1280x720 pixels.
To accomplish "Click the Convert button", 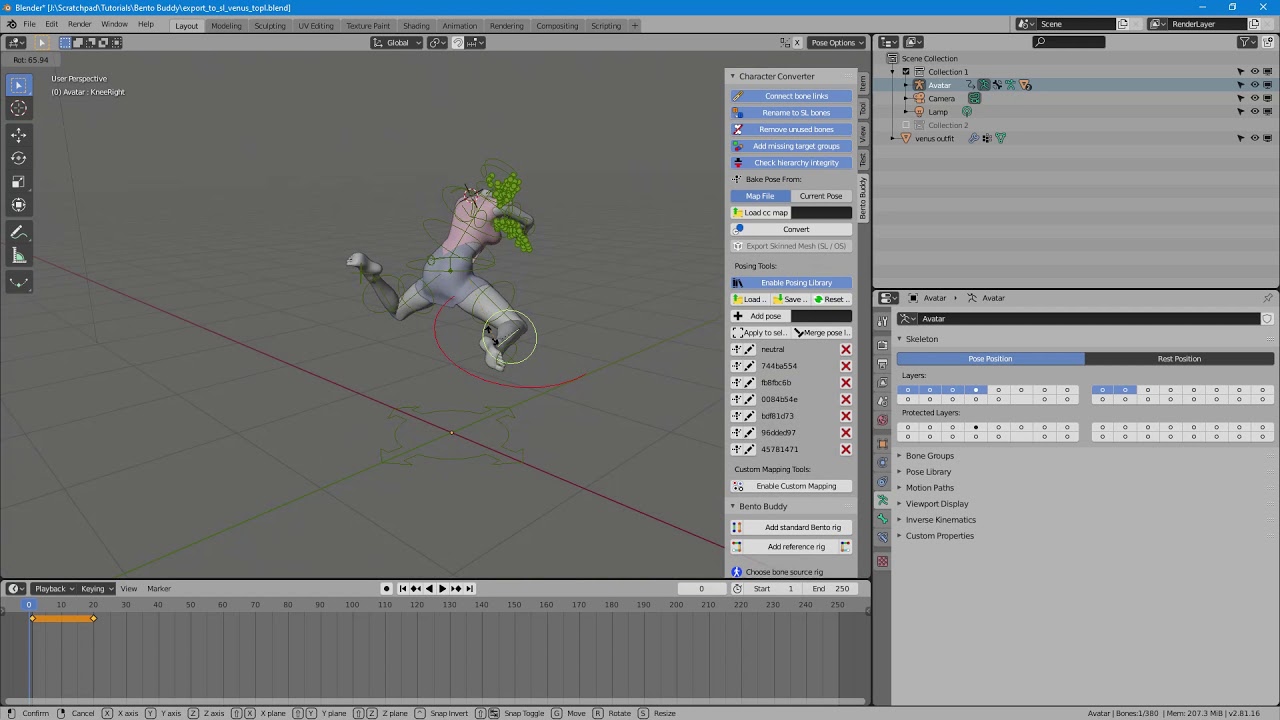I will 791,229.
